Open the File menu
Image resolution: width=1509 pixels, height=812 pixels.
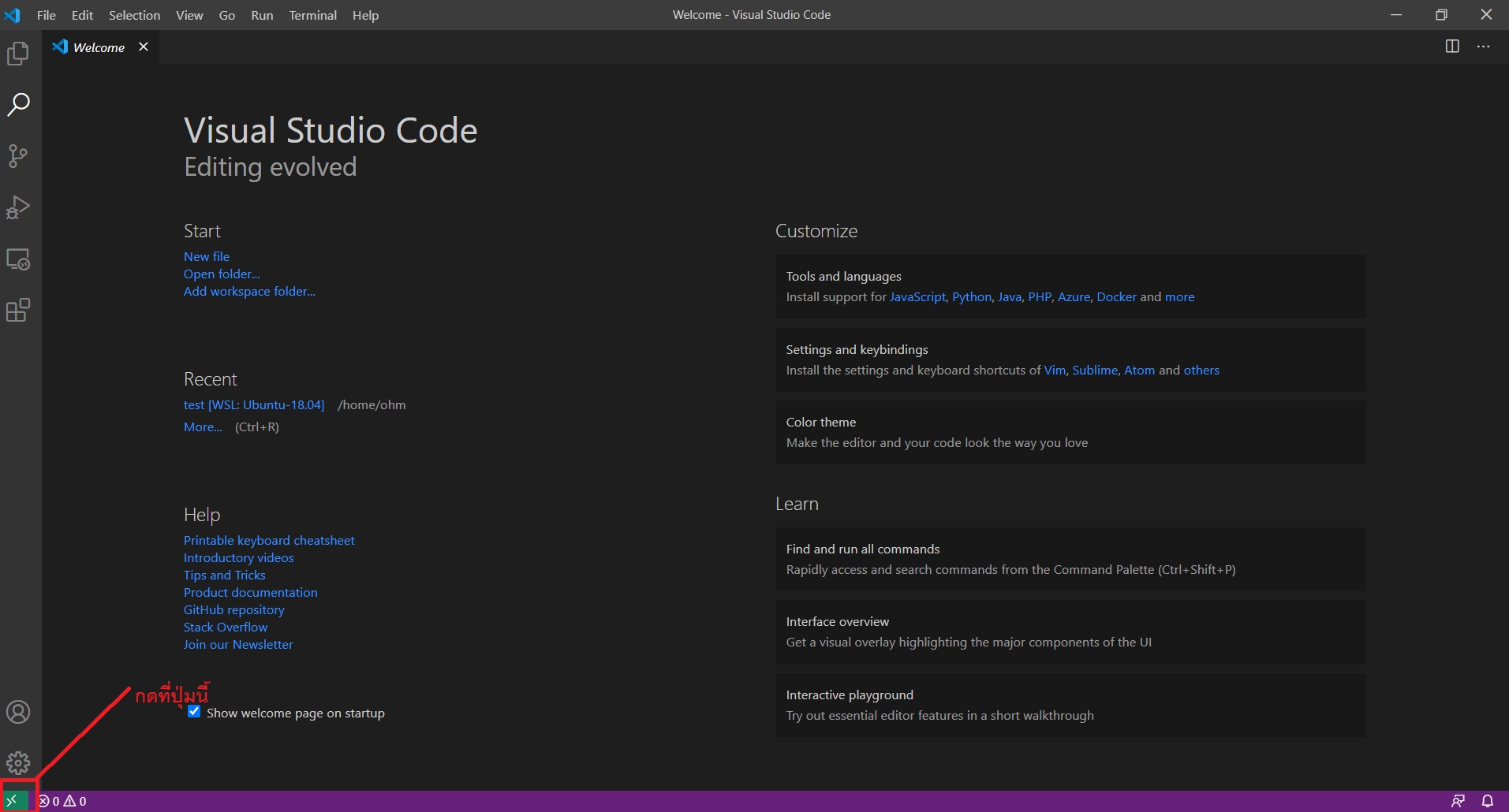47,15
